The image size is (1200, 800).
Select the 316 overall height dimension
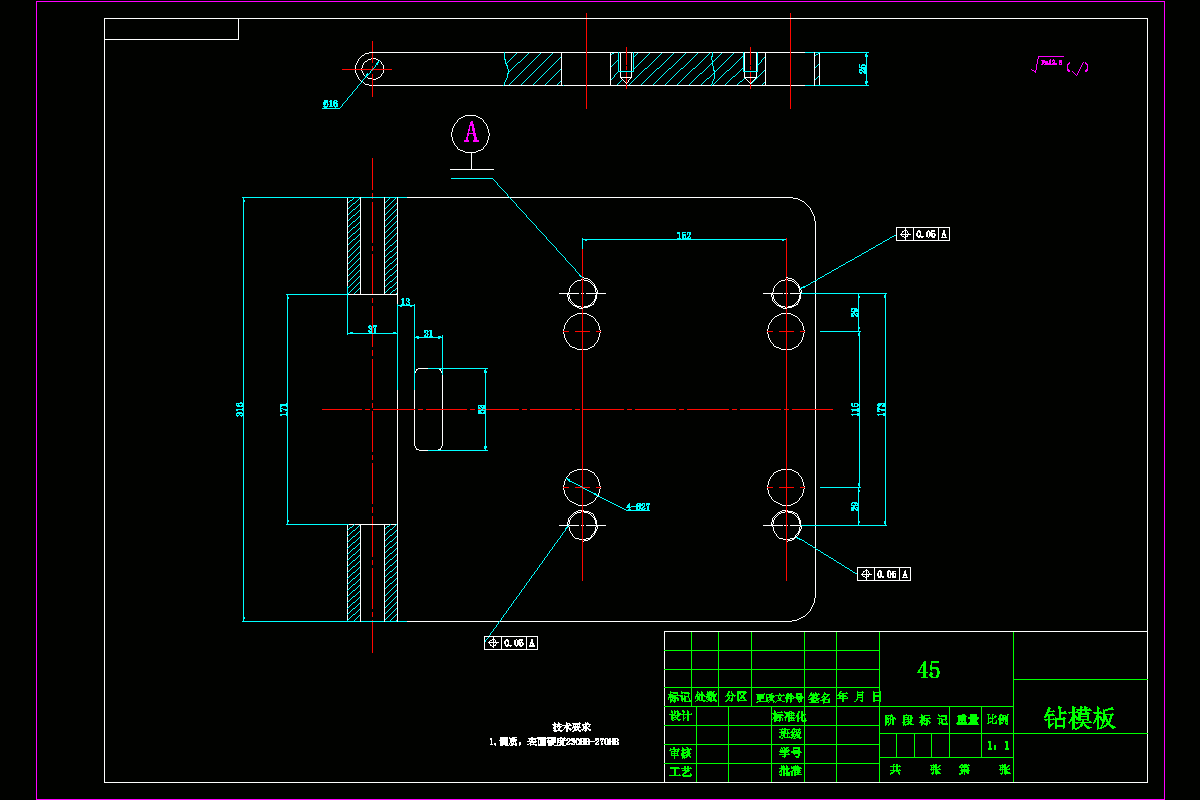point(239,409)
